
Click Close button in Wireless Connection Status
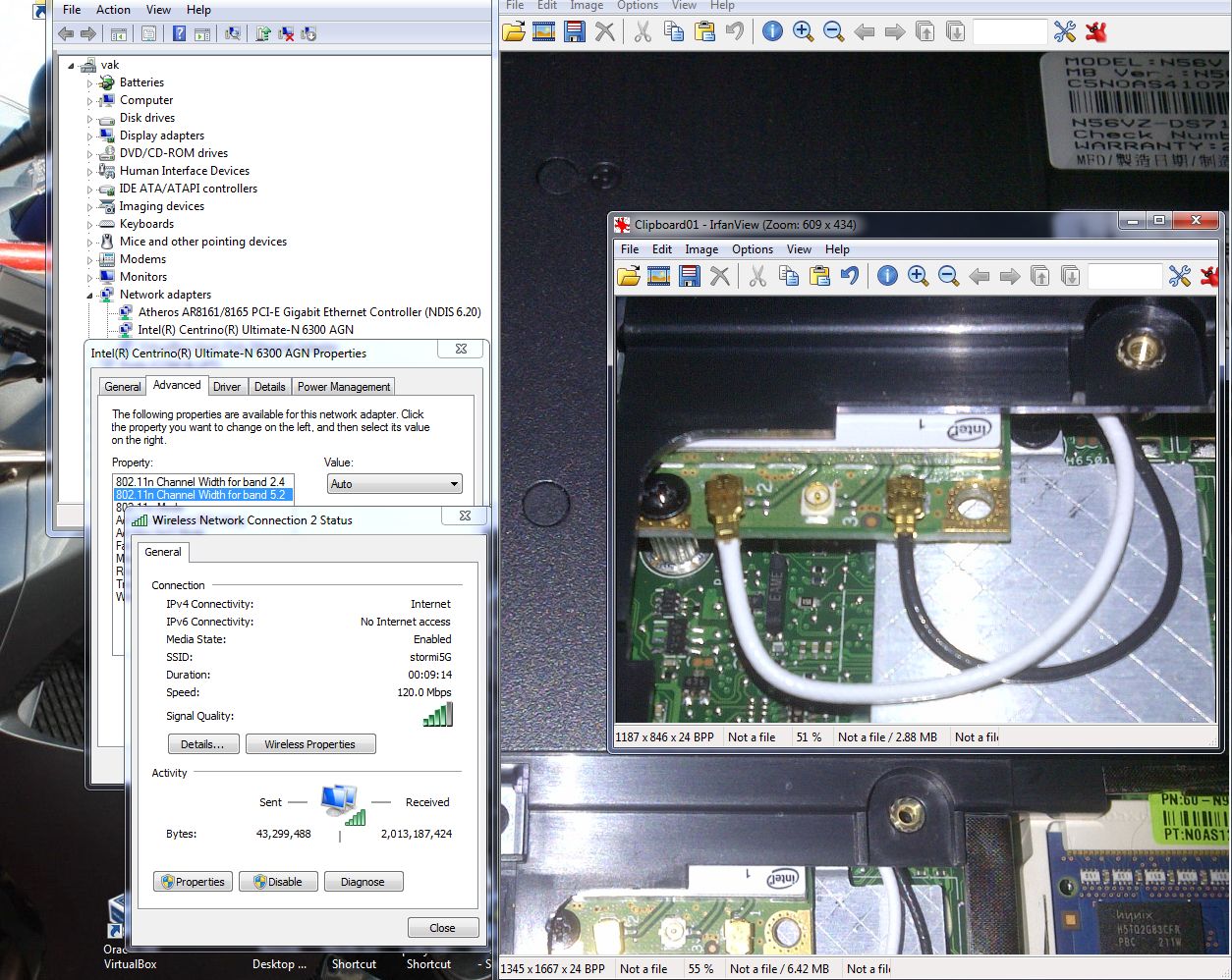pos(443,928)
